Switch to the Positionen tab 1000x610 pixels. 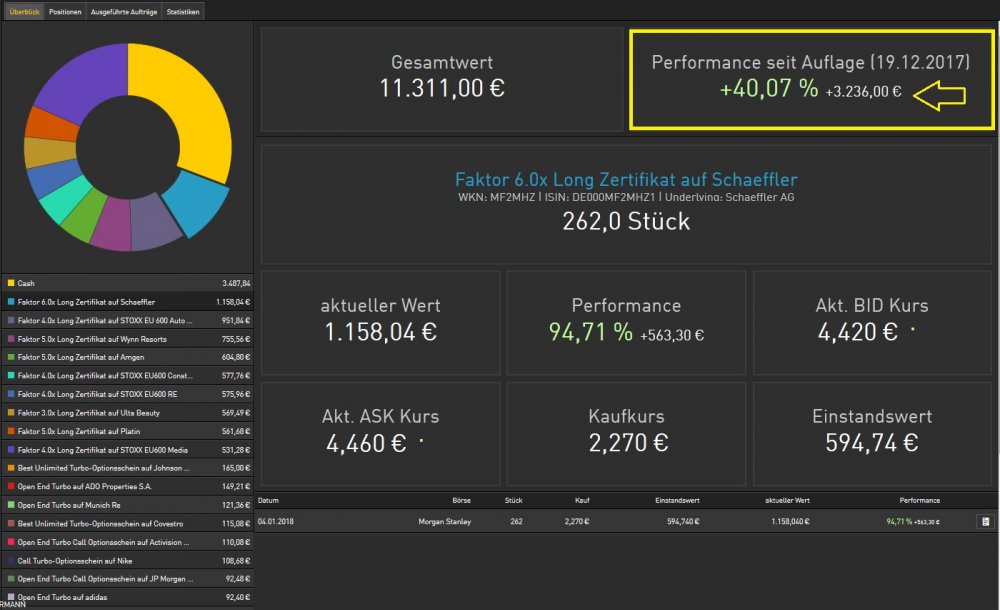pos(65,12)
